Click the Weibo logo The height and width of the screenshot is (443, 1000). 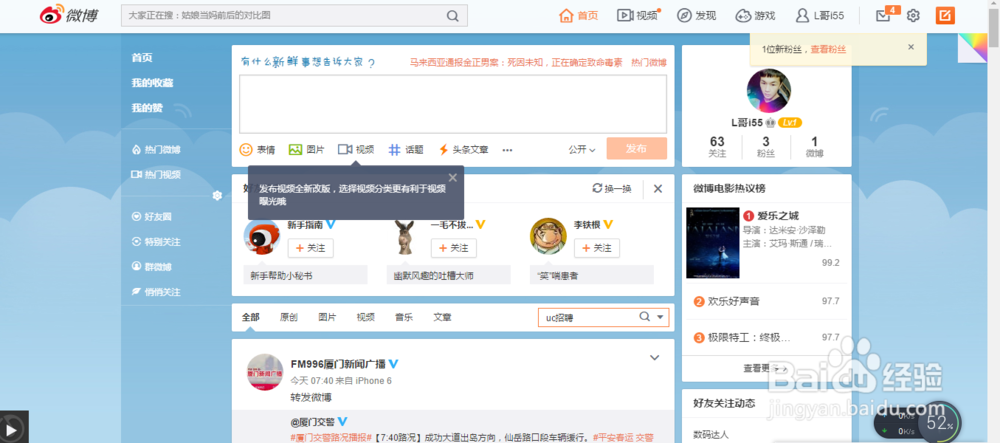[70, 15]
